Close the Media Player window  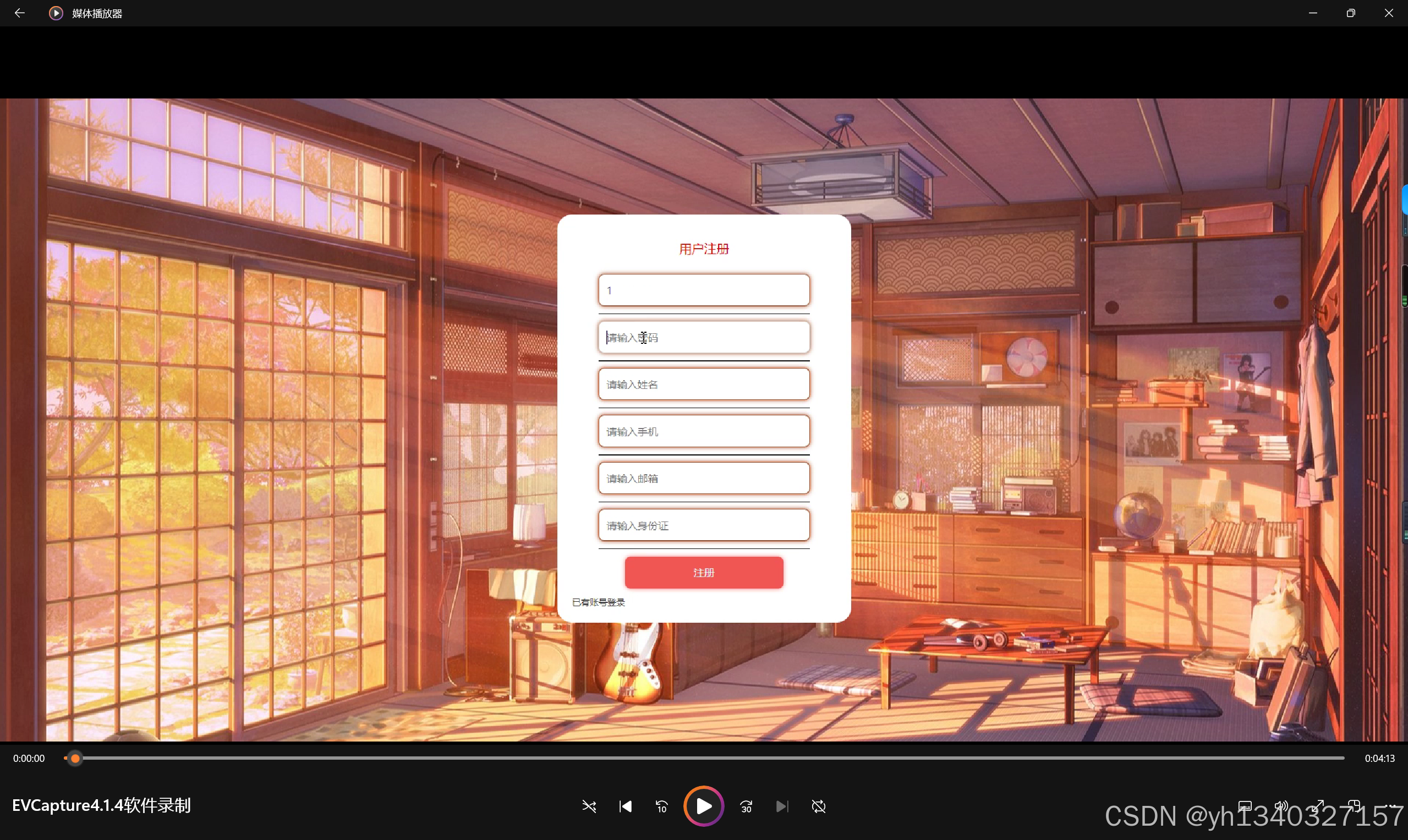pos(1389,13)
